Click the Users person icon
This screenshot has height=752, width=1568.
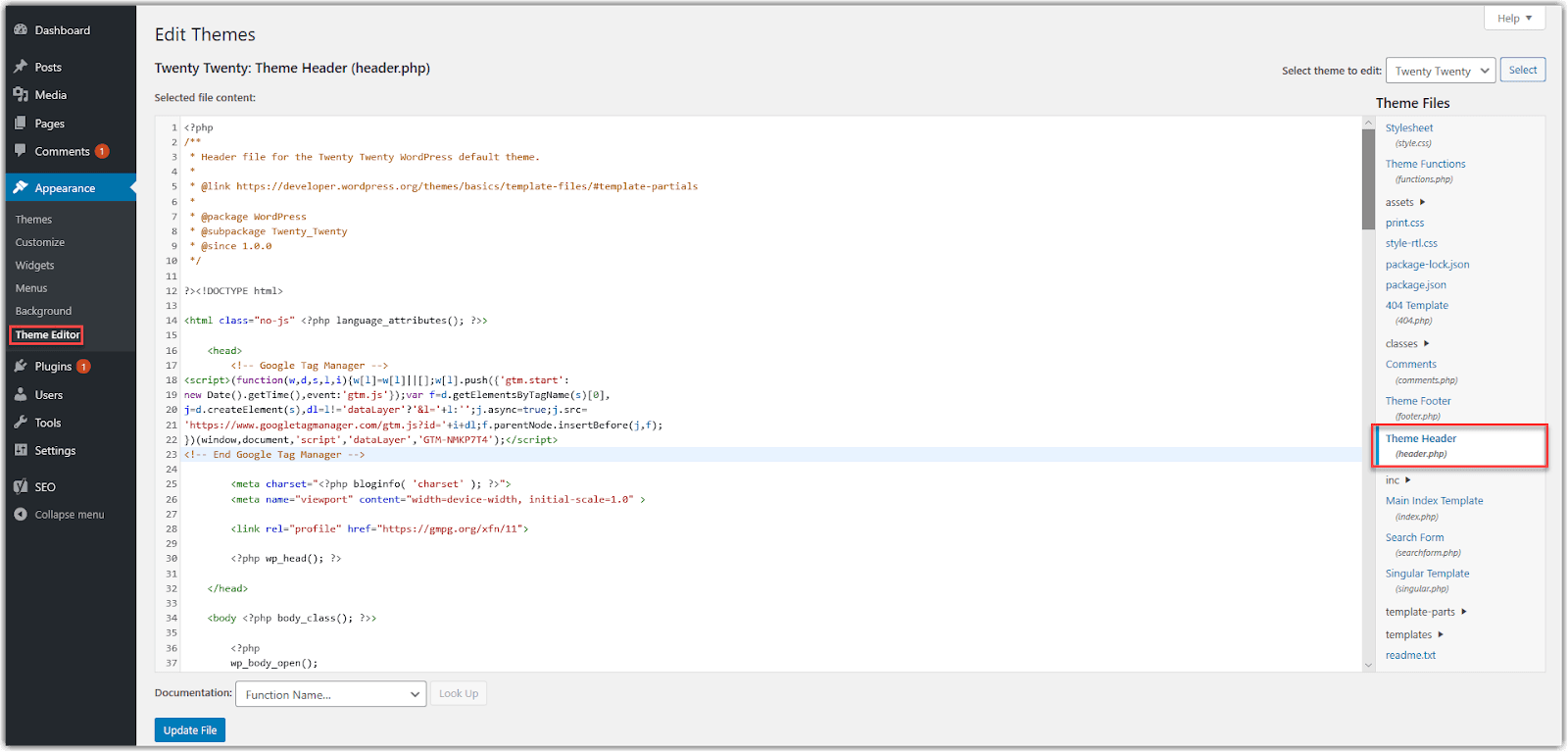21,395
